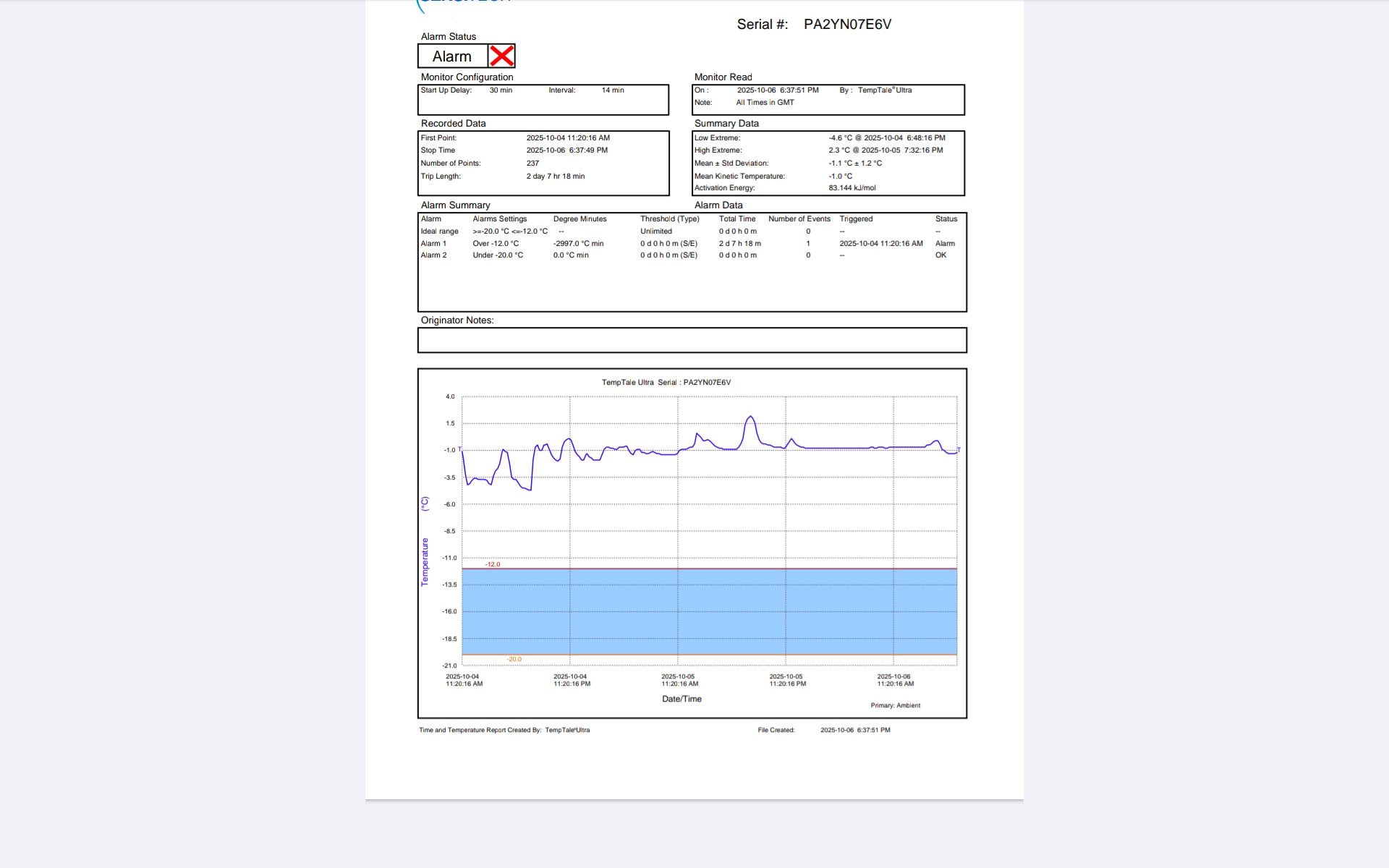Click the blue ideal range shaded area
The height and width of the screenshot is (868, 1389).
[709, 611]
